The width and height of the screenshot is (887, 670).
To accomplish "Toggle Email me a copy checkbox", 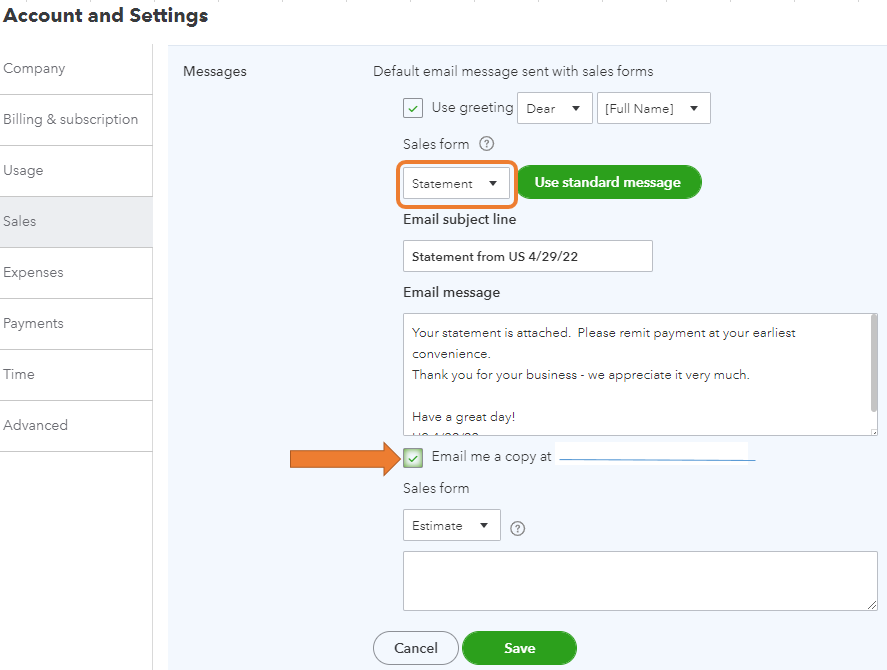I will 413,458.
